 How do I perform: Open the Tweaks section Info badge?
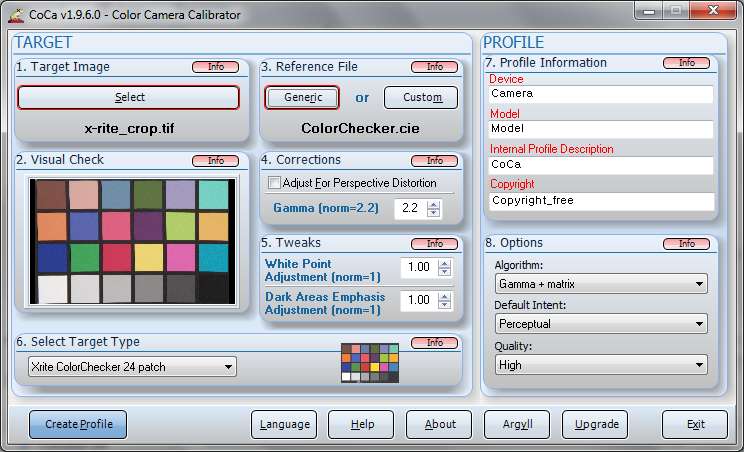435,243
